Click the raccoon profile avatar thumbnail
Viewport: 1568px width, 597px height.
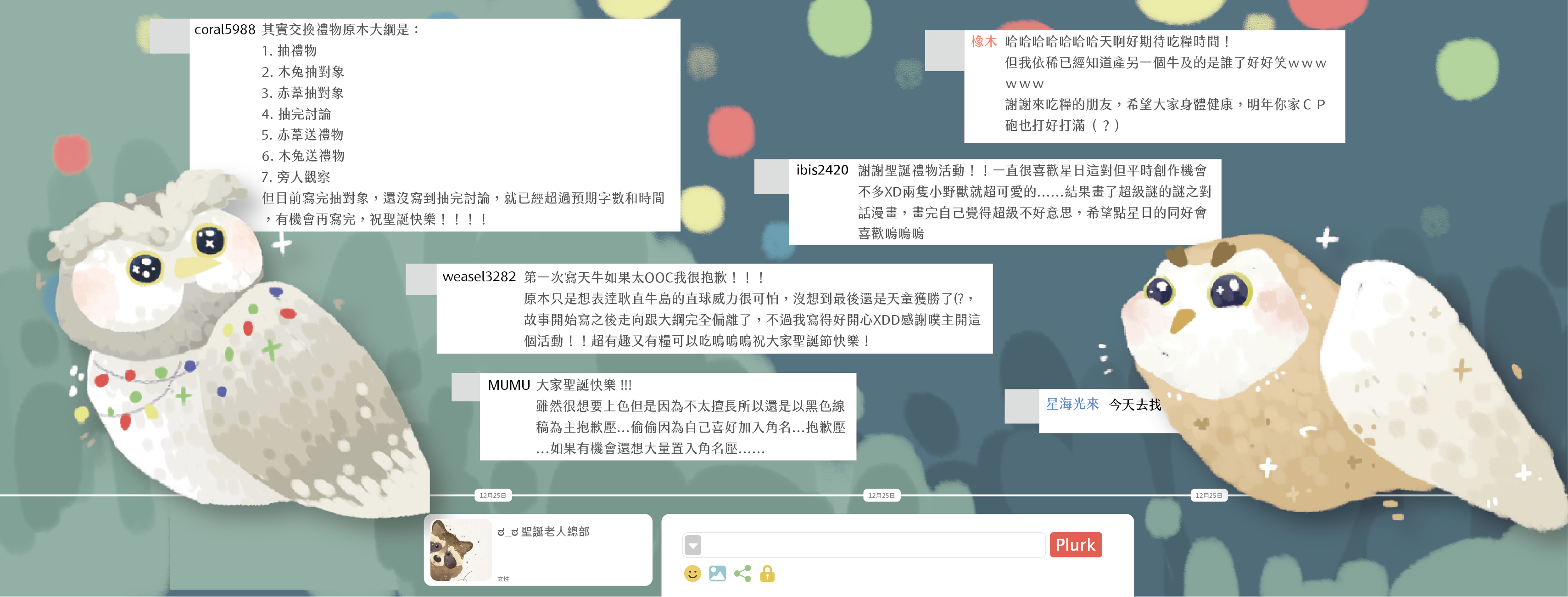(x=461, y=550)
